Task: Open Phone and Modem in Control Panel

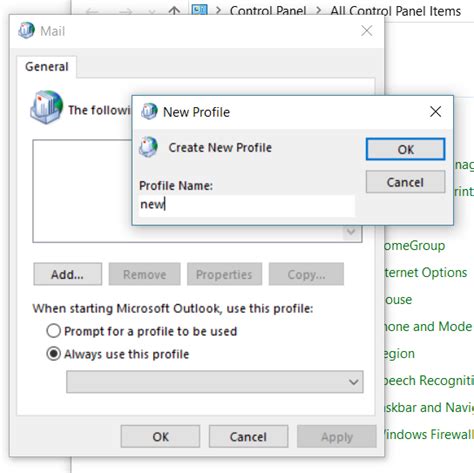Action: pyautogui.click(x=428, y=327)
